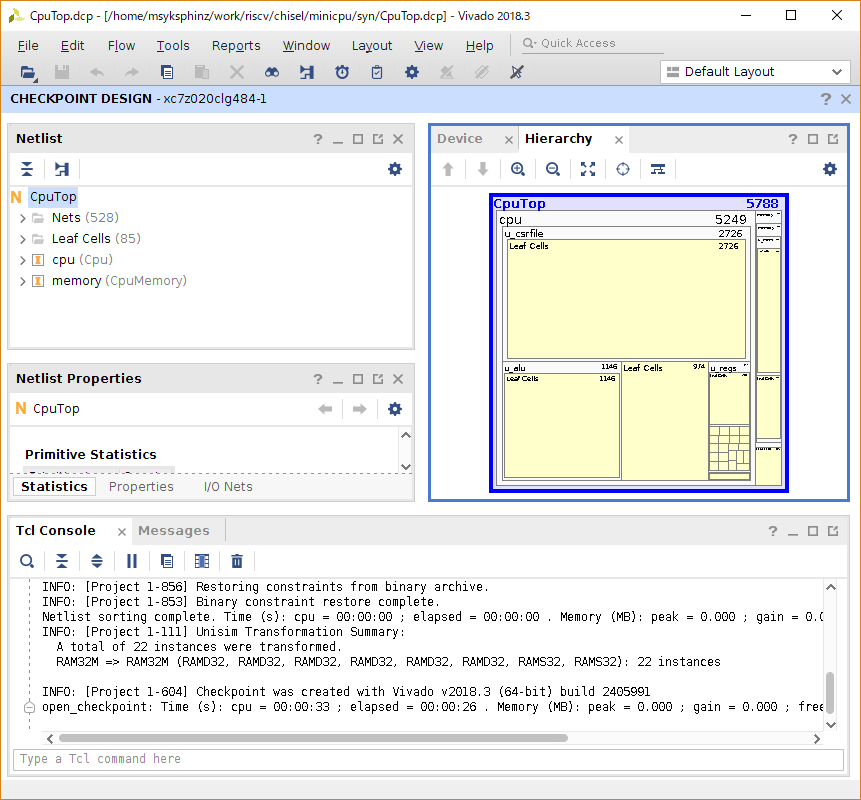Open help for Netlist panel
Screen dimensions: 861x800
point(318,139)
